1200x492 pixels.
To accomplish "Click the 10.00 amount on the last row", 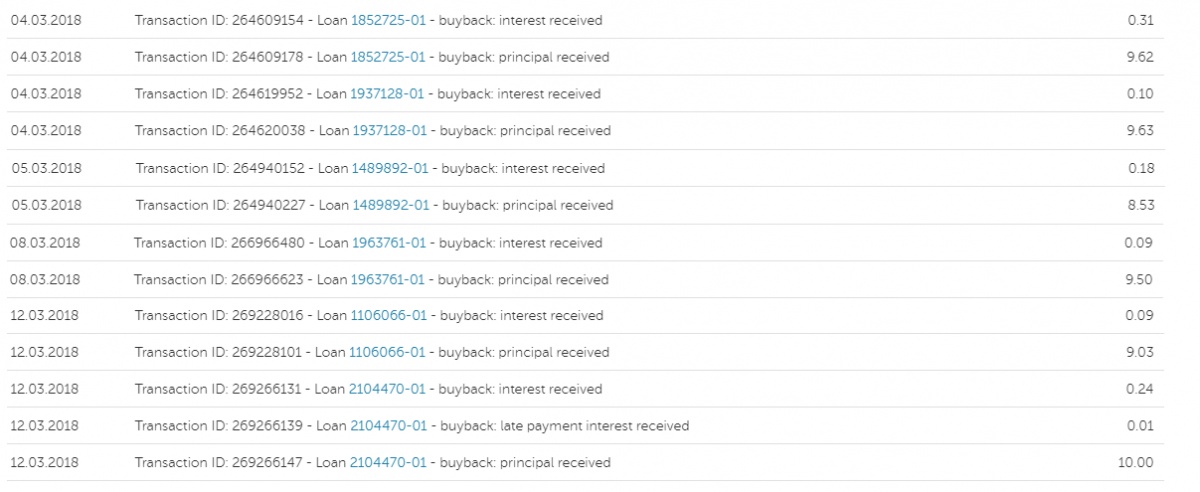I will [1137, 463].
